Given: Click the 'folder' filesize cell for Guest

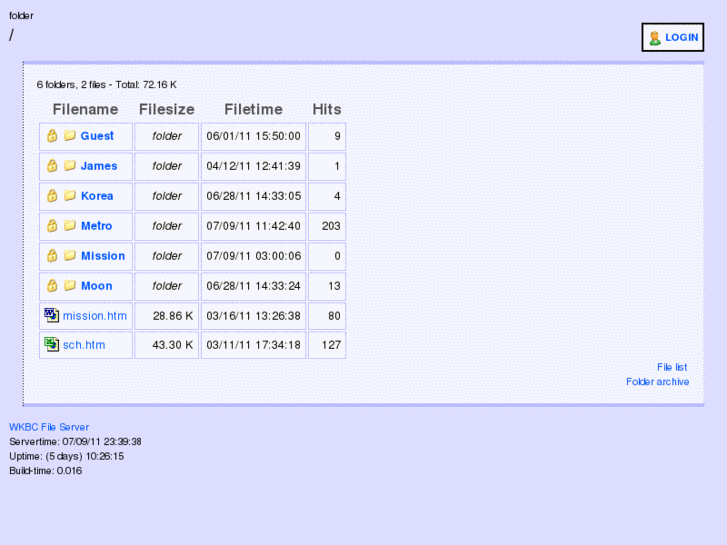Looking at the screenshot, I should tap(167, 136).
